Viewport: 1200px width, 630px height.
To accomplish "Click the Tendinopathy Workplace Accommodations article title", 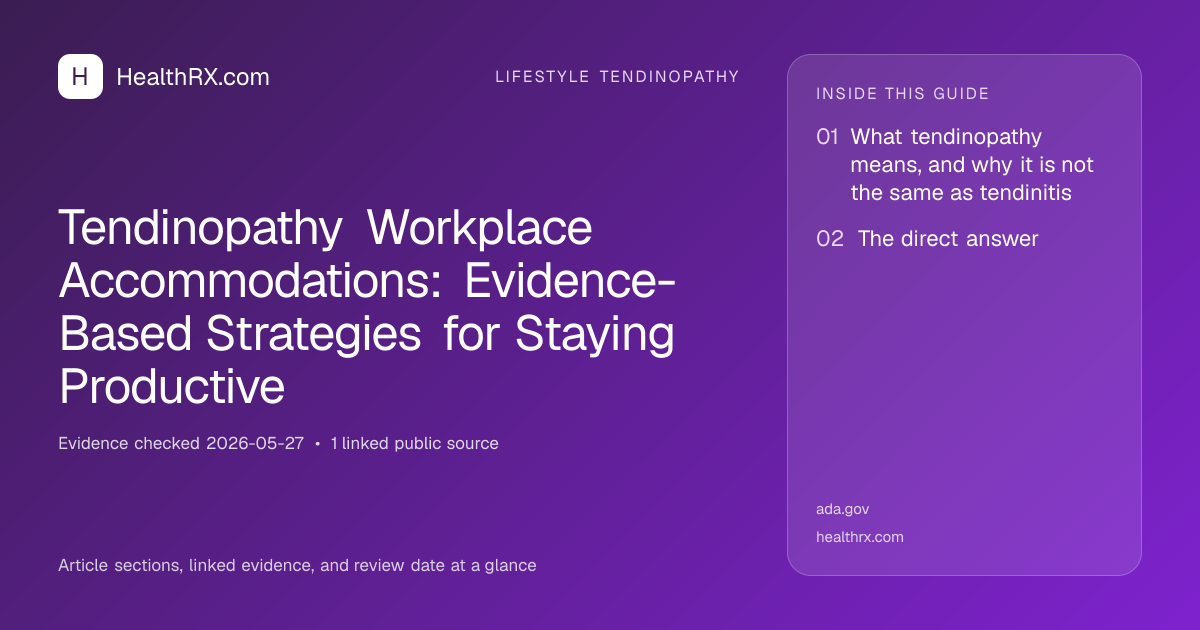I will [367, 307].
